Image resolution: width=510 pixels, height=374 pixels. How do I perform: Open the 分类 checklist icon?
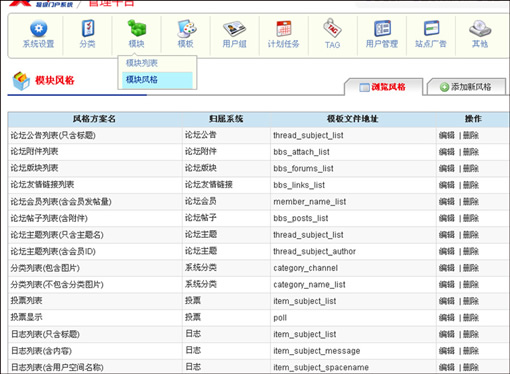click(x=88, y=28)
